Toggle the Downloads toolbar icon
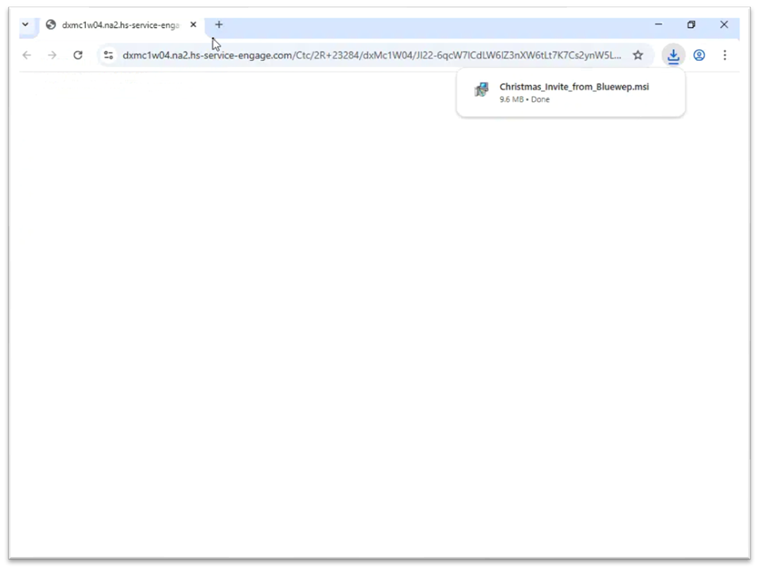The image size is (759, 571). pos(673,55)
